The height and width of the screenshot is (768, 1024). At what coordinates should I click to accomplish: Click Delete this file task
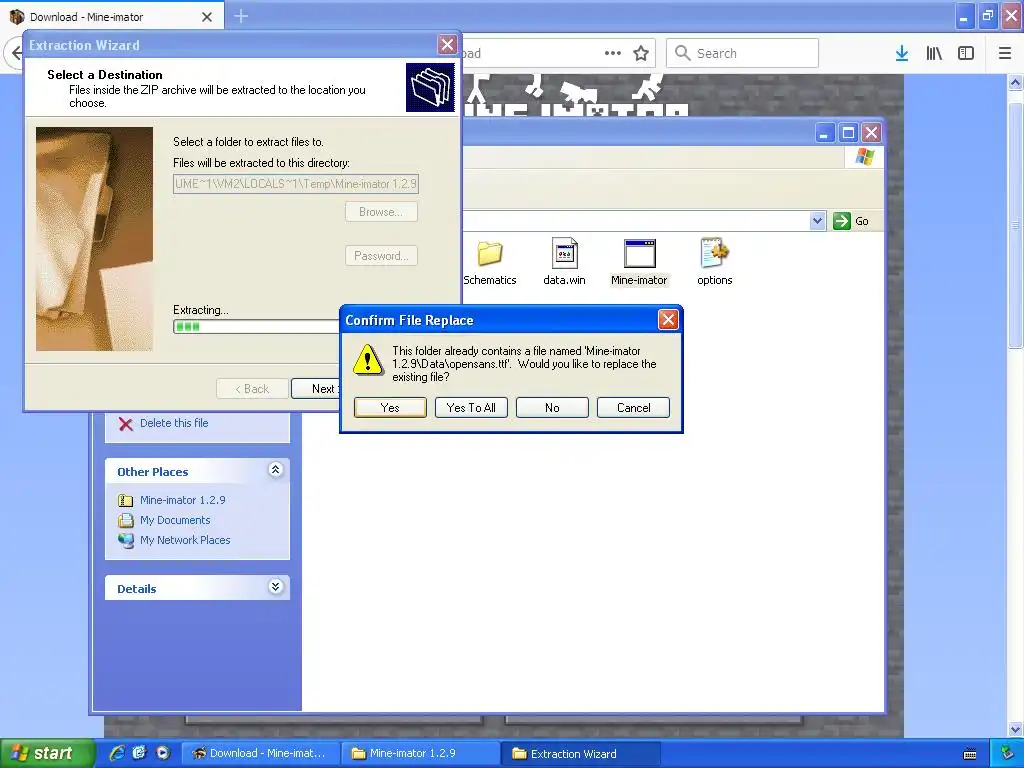coord(174,423)
